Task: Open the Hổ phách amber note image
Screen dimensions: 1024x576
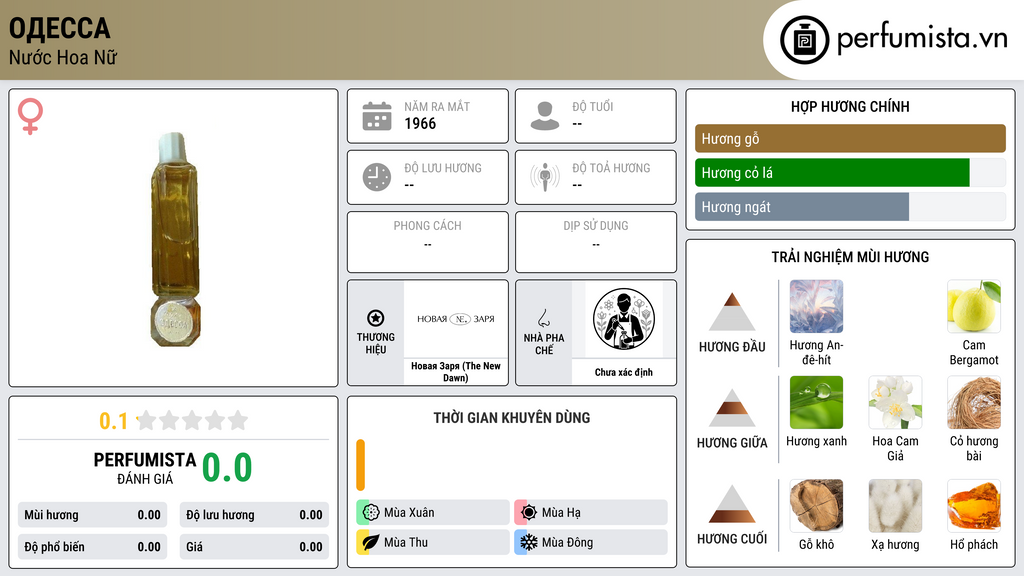Action: pyautogui.click(x=974, y=506)
